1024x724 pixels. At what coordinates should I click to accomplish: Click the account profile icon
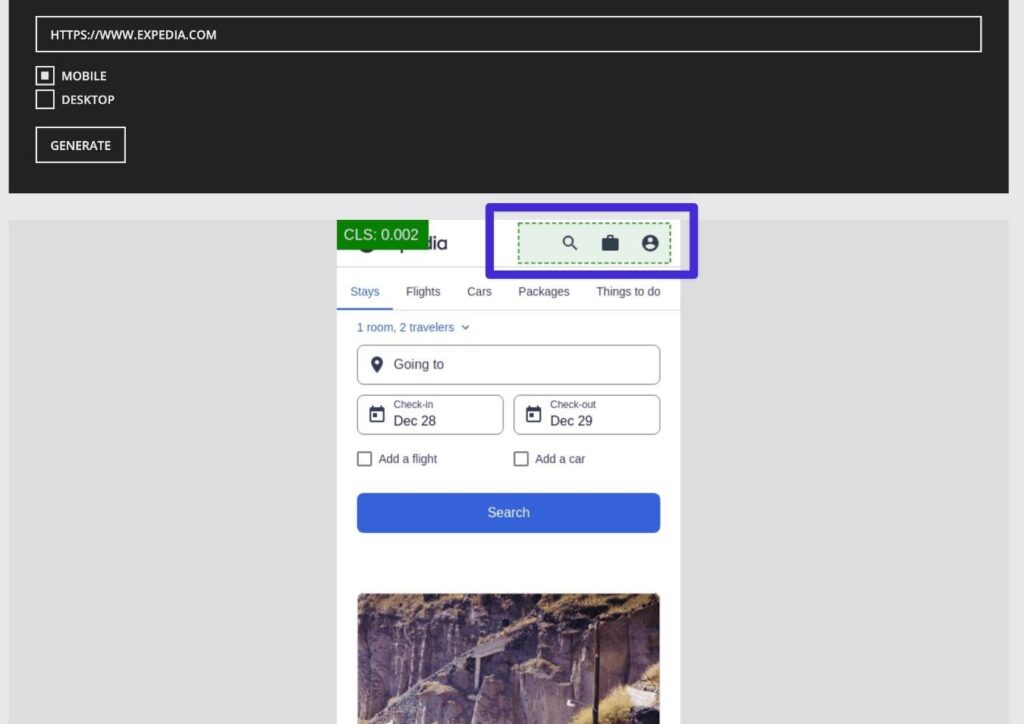point(650,243)
